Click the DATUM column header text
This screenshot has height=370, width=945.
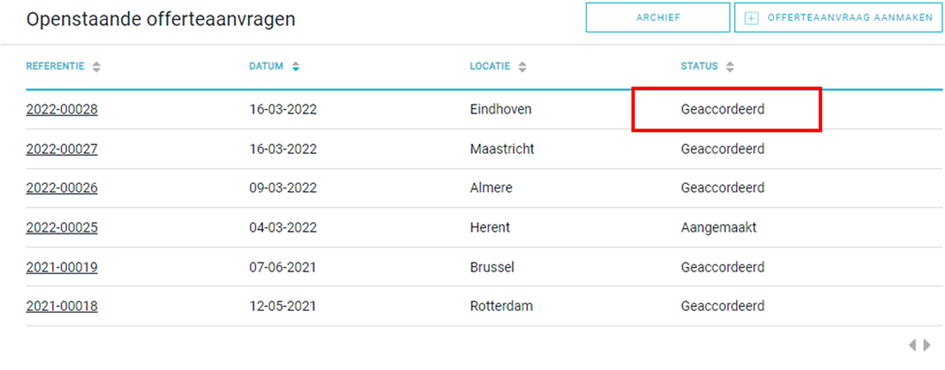(266, 67)
